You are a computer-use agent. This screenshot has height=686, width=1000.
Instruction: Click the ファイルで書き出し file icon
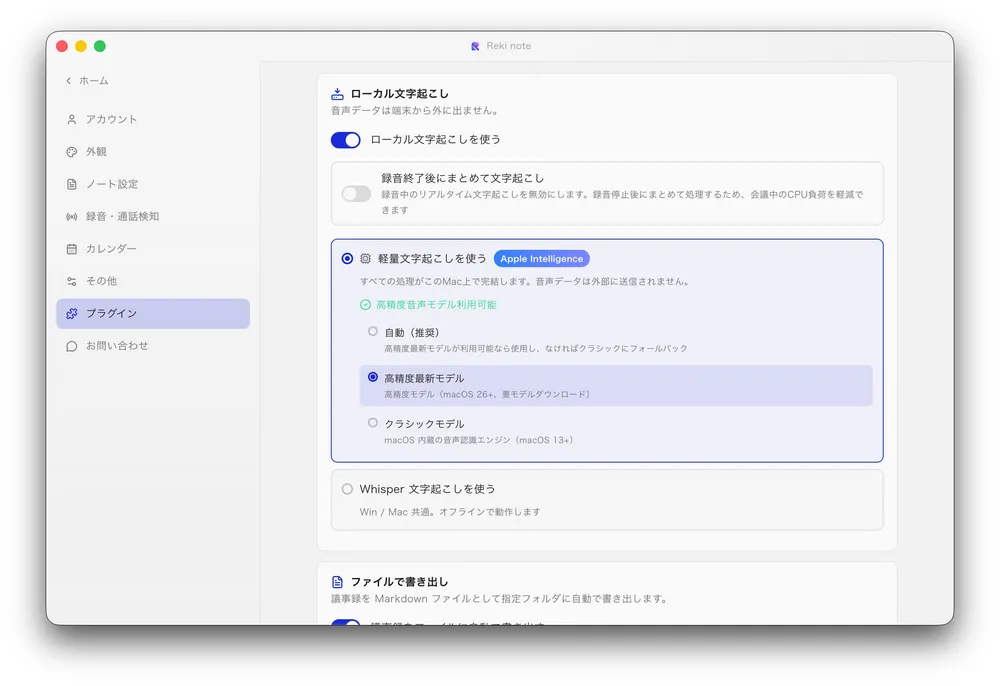pyautogui.click(x=337, y=582)
